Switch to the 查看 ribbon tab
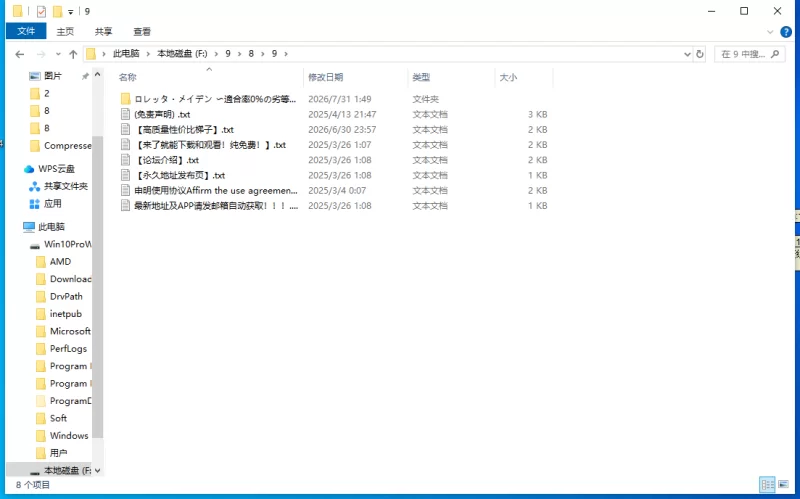 pyautogui.click(x=142, y=32)
